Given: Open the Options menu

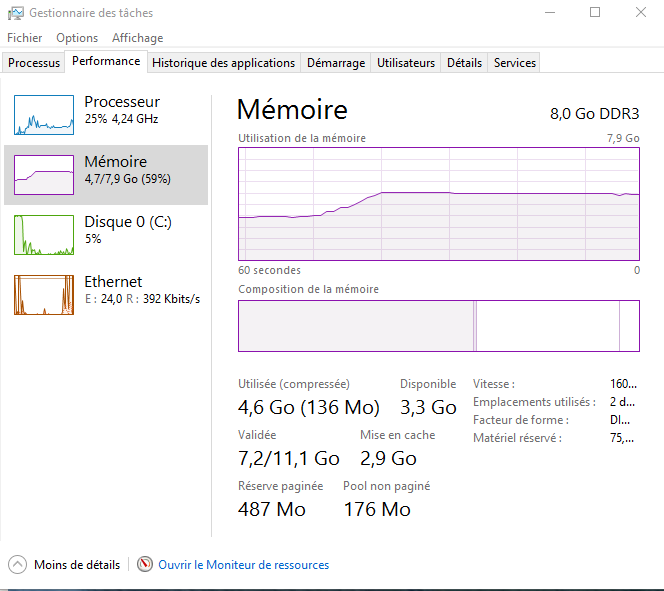Looking at the screenshot, I should (77, 38).
